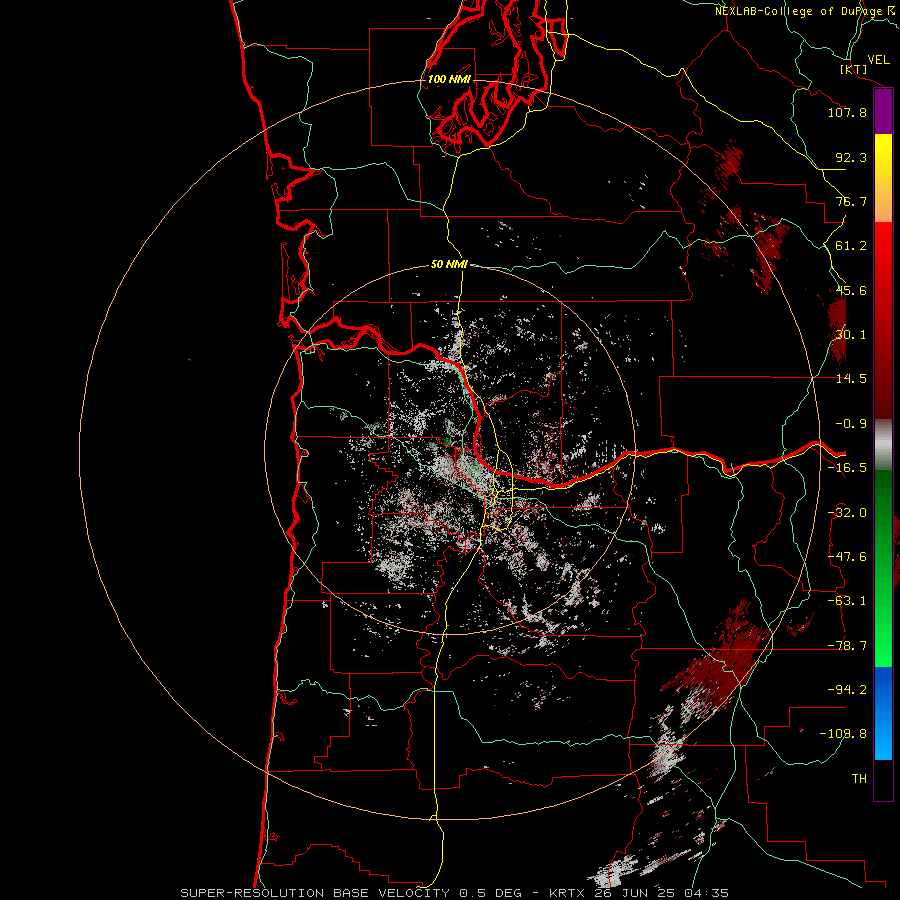Click the 61.2 velocity scale value
The height and width of the screenshot is (900, 900).
[851, 246]
